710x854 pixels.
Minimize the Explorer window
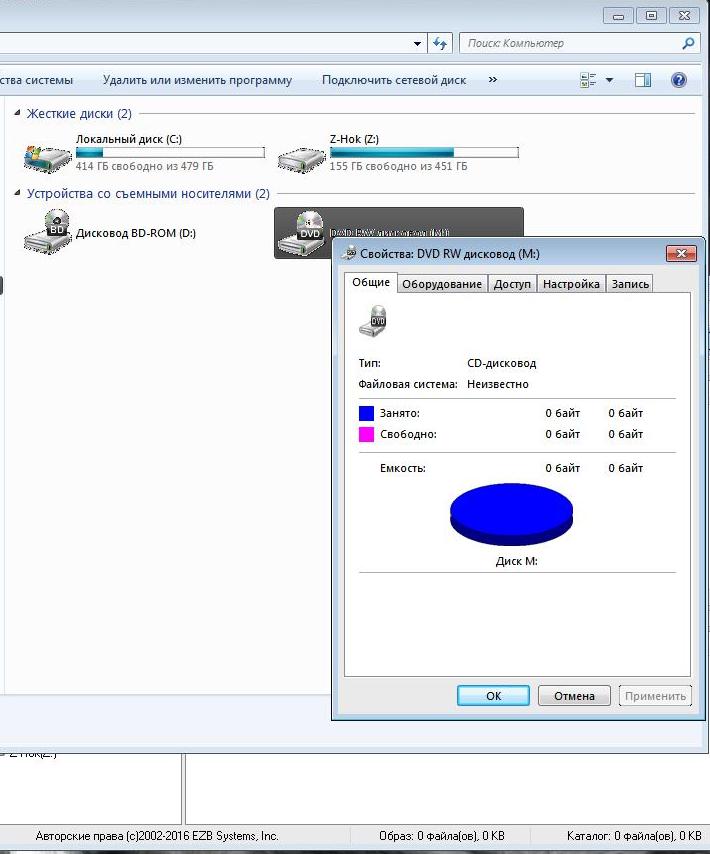point(619,16)
